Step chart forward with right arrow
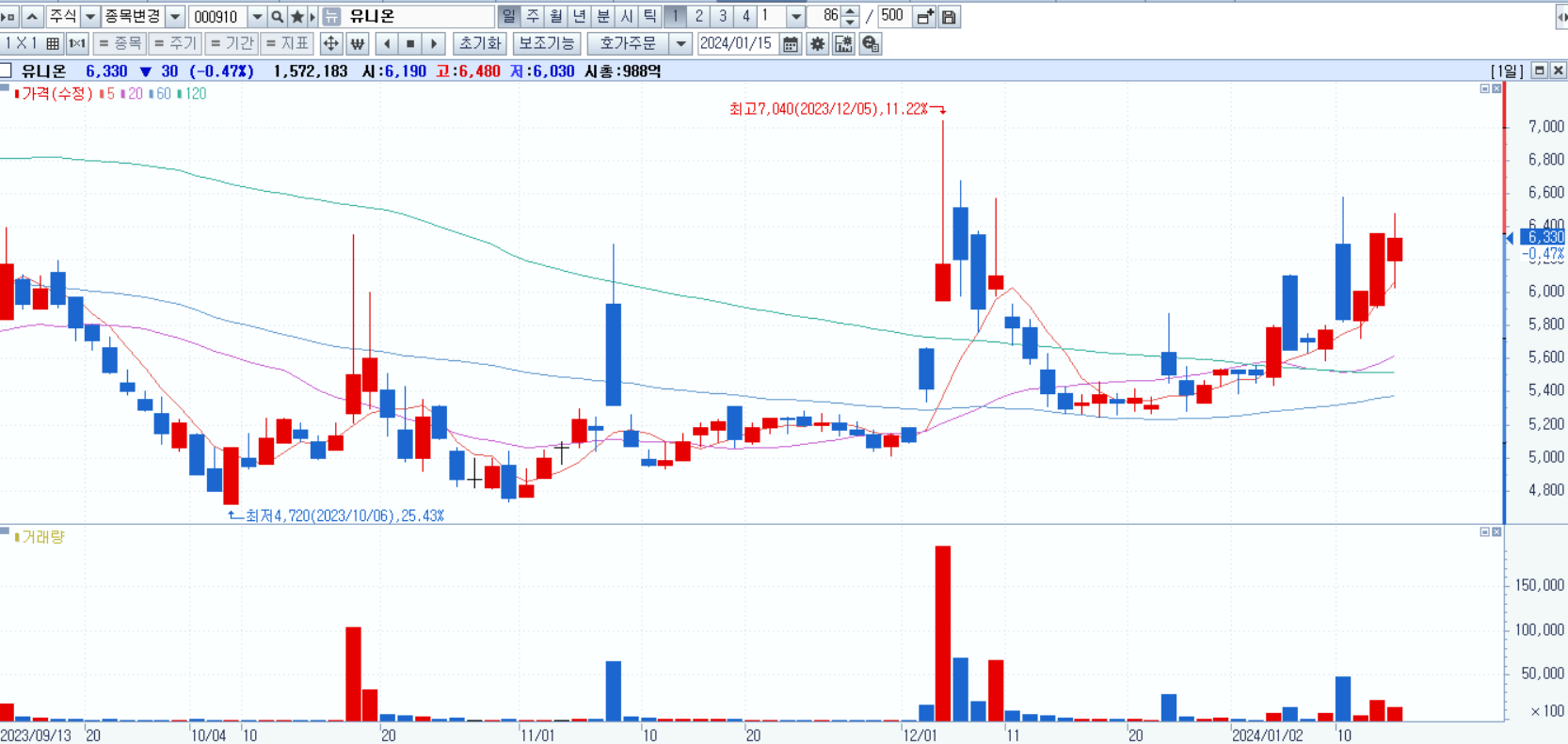1568x744 pixels. pos(433,43)
